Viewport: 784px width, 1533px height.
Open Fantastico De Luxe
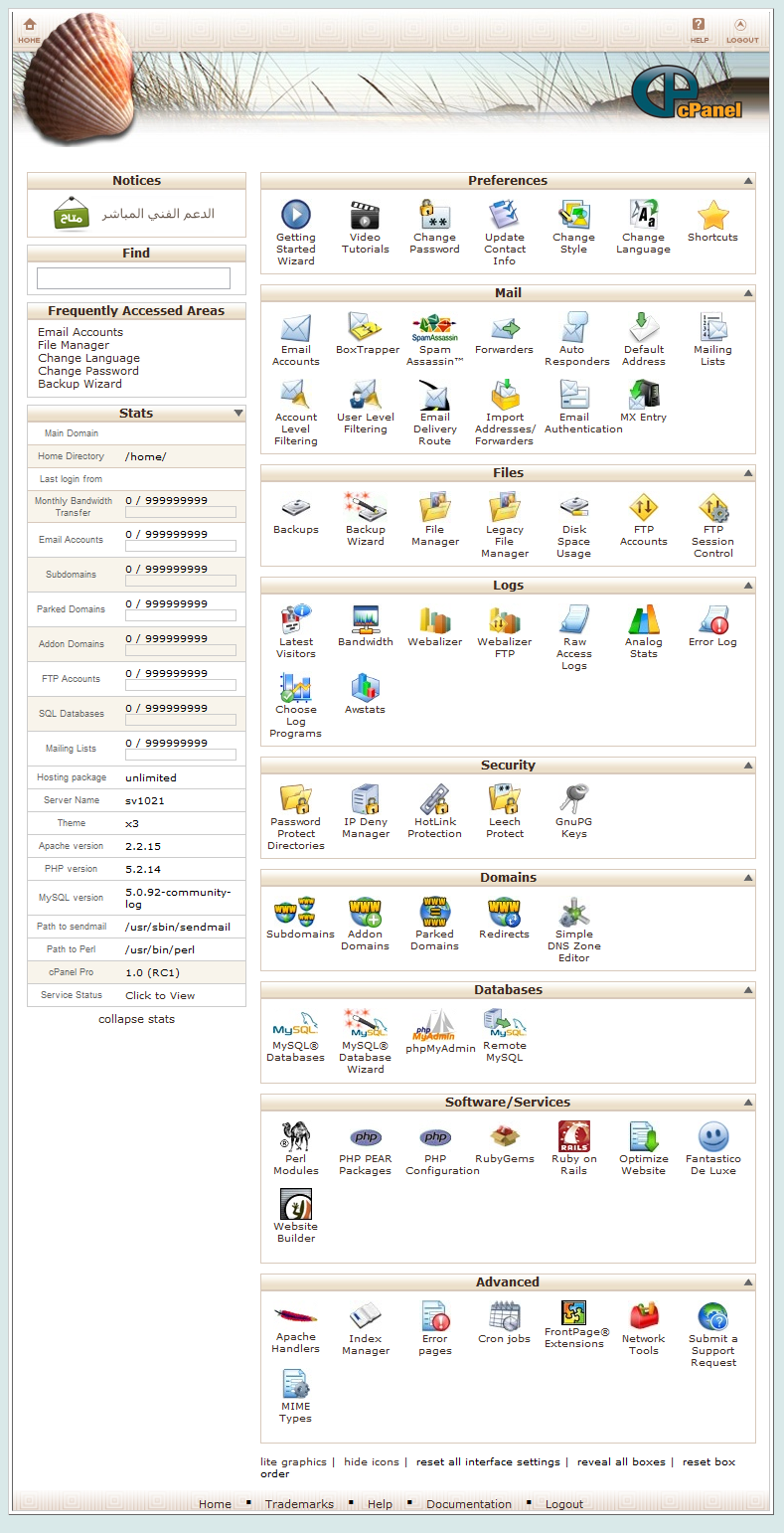click(x=713, y=1136)
